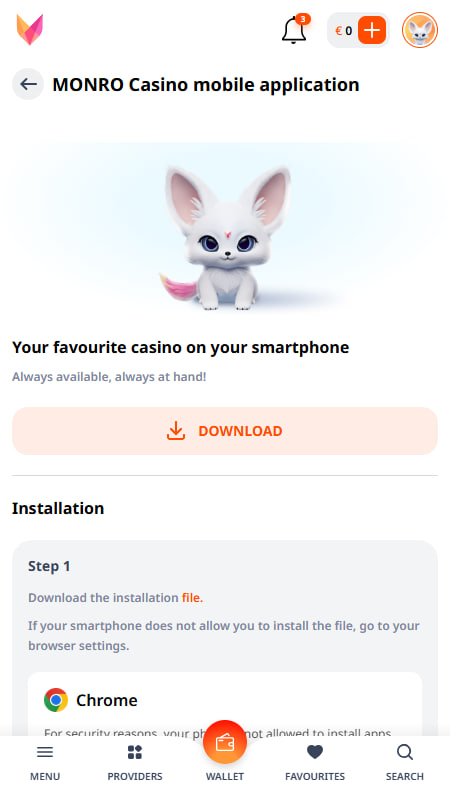The width and height of the screenshot is (450, 800).
Task: Select the Chrome browser icon
Action: [56, 700]
